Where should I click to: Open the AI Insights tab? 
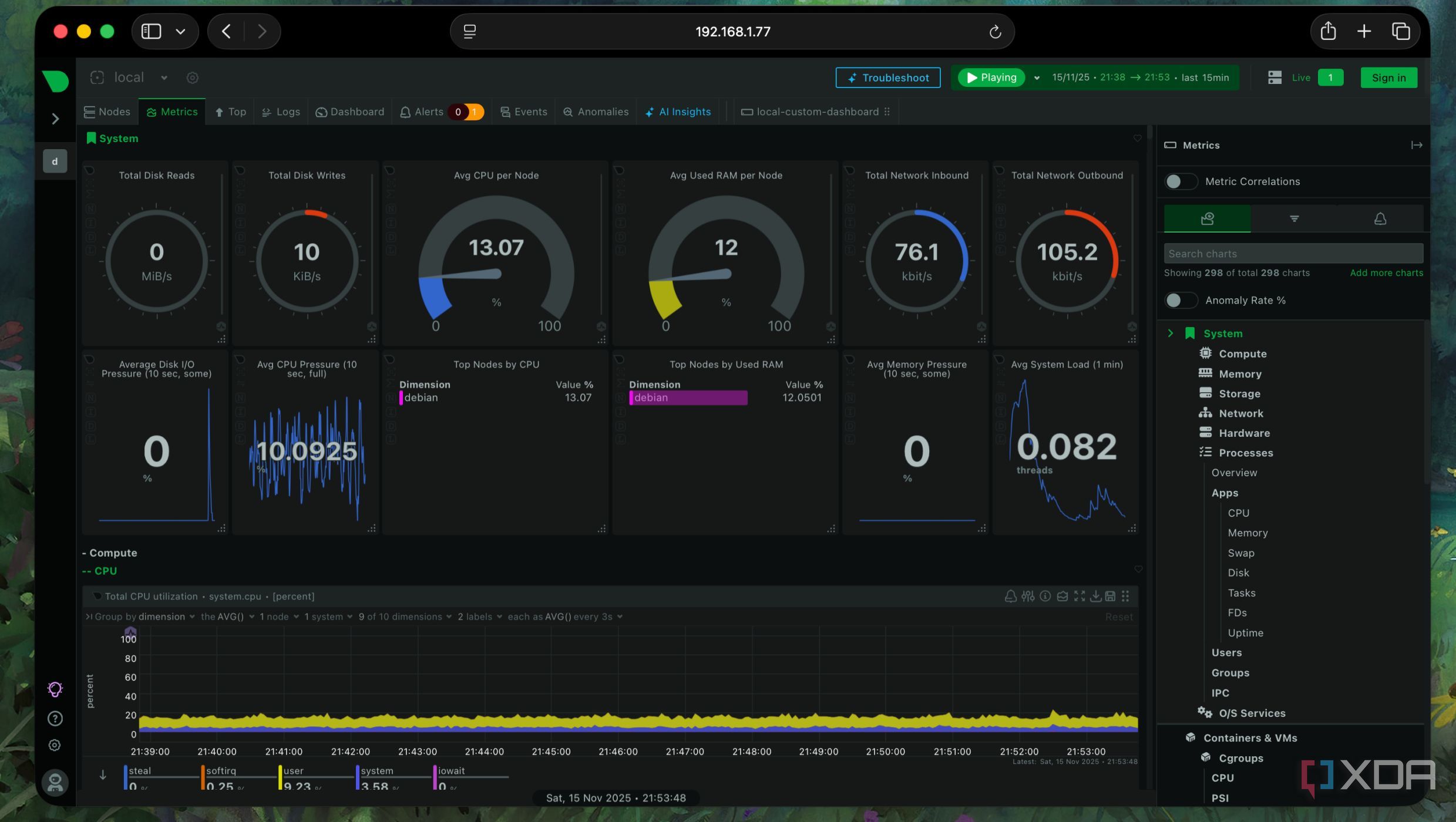(x=678, y=112)
